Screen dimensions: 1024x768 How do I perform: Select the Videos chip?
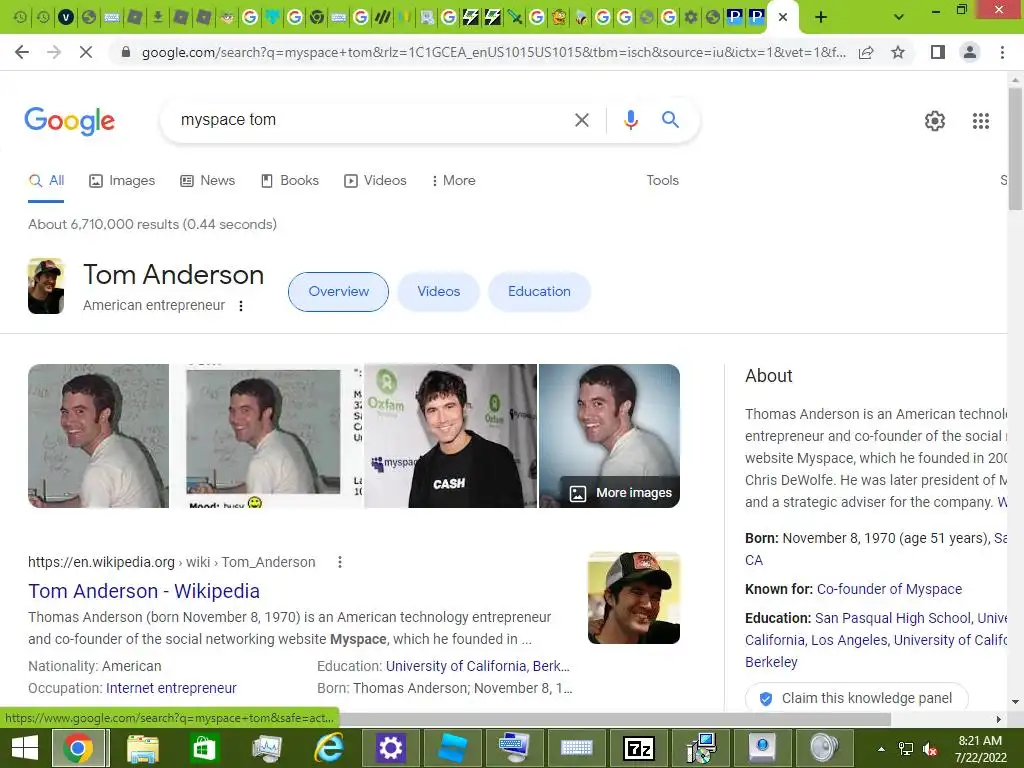point(439,292)
